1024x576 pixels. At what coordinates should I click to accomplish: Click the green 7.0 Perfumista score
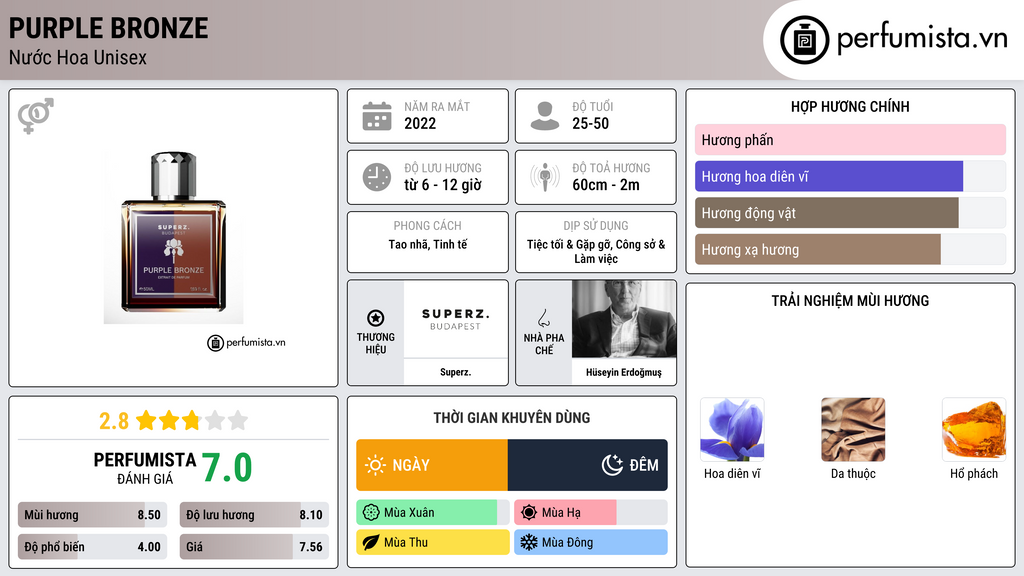click(227, 467)
